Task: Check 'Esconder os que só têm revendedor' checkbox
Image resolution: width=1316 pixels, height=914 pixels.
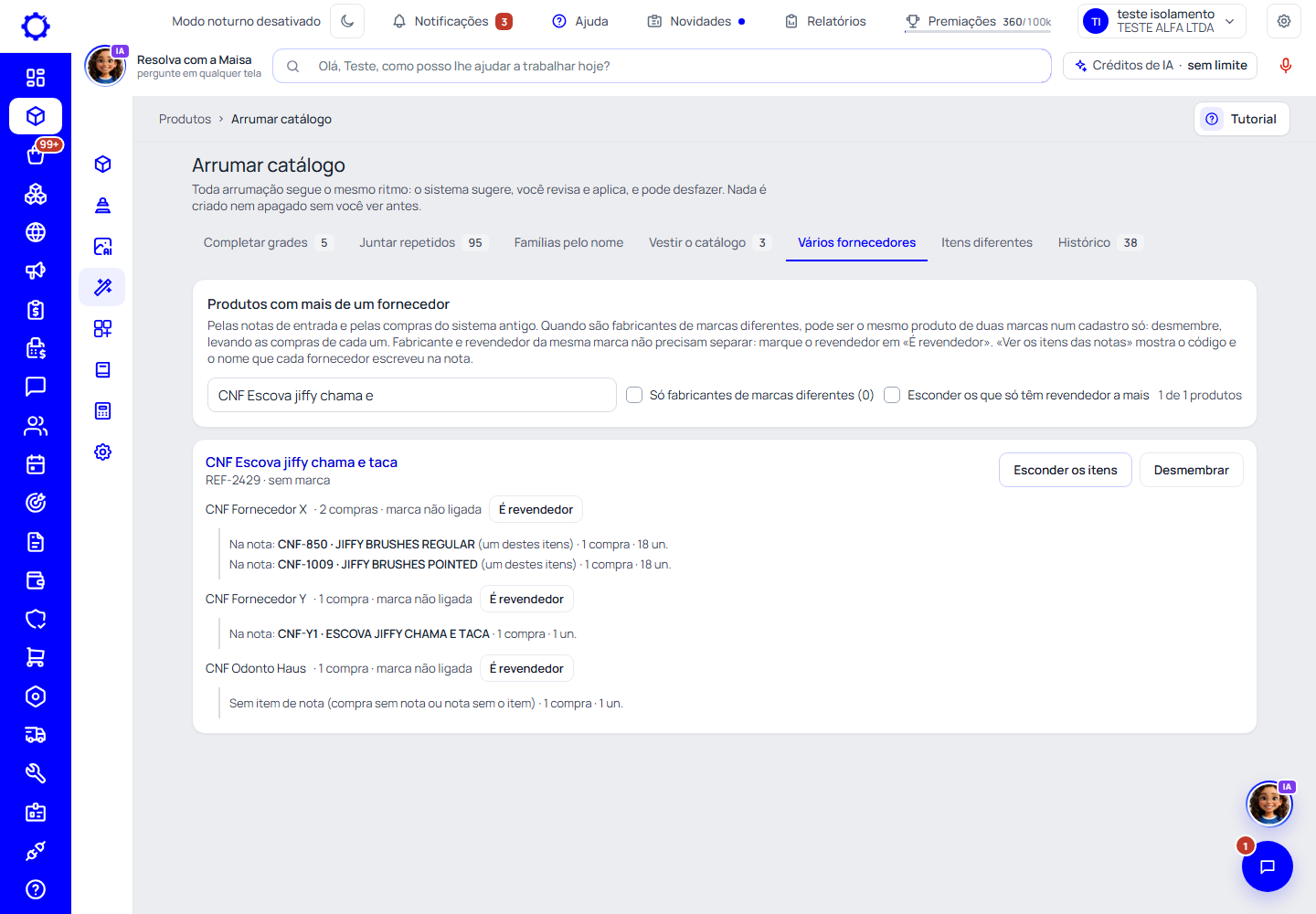Action: (892, 395)
